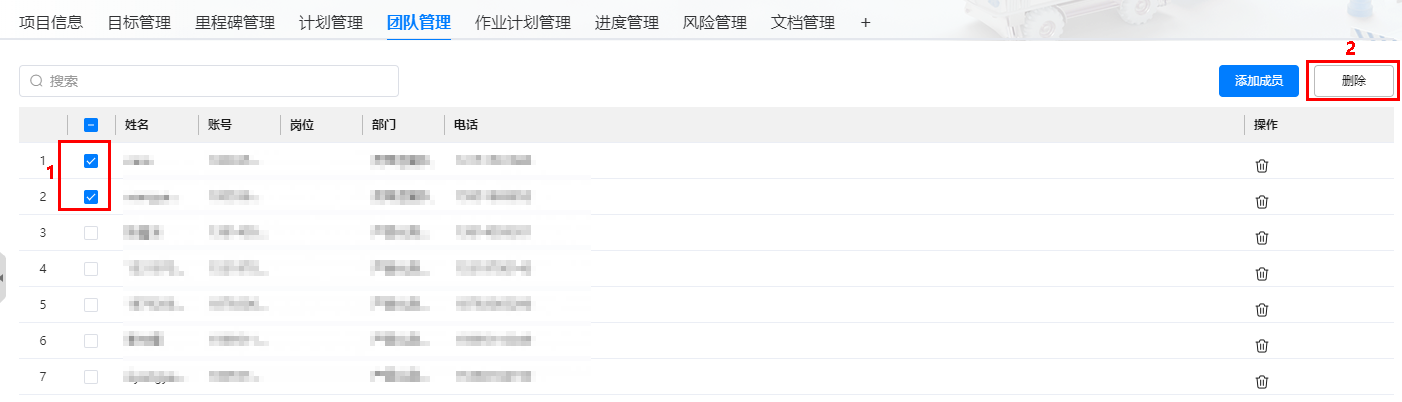Click the 删除 button
Image resolution: width=1402 pixels, height=402 pixels.
click(1354, 81)
